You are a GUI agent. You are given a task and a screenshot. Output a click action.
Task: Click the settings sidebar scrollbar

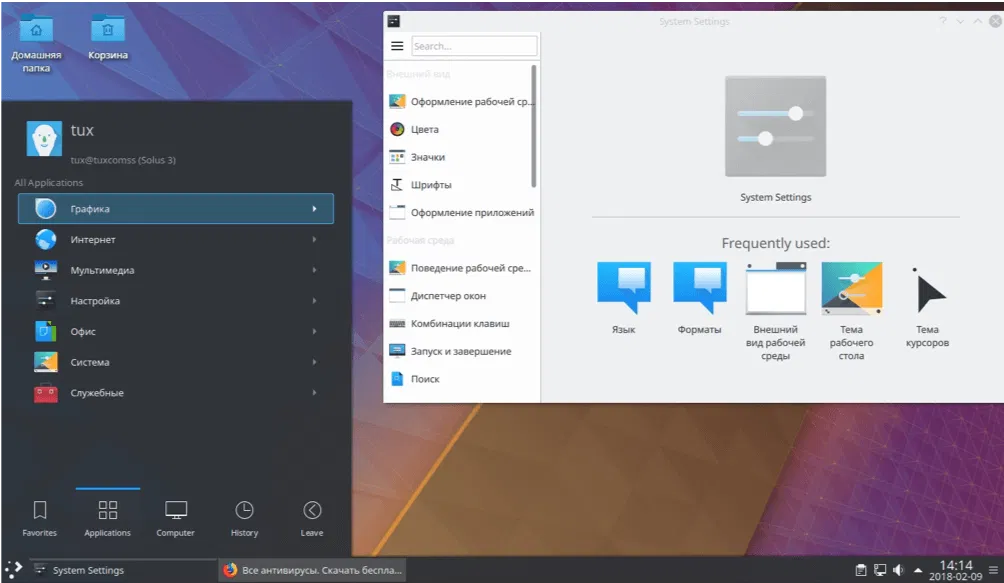click(x=533, y=126)
